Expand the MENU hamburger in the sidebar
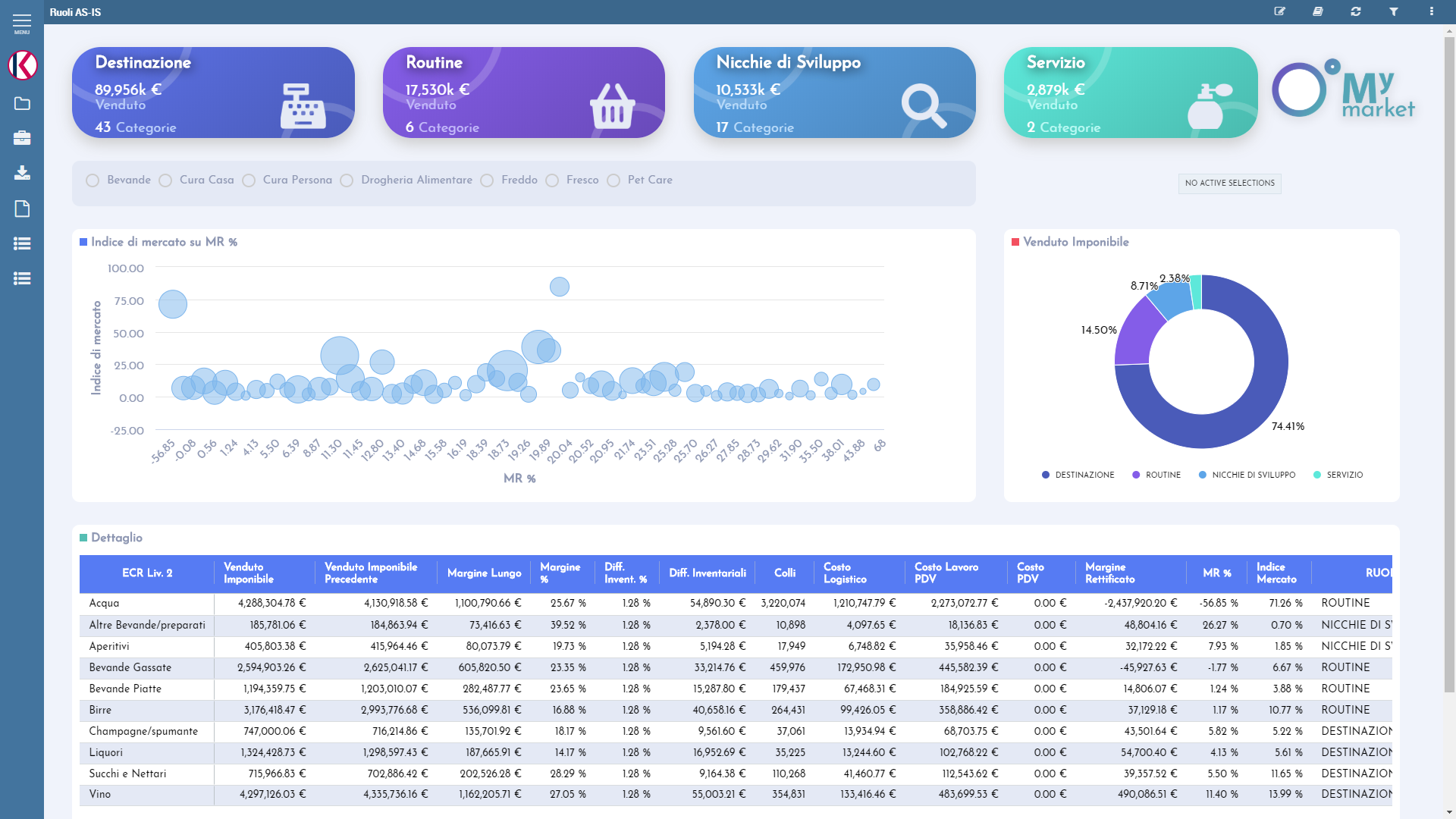Image resolution: width=1456 pixels, height=819 pixels. (x=22, y=20)
